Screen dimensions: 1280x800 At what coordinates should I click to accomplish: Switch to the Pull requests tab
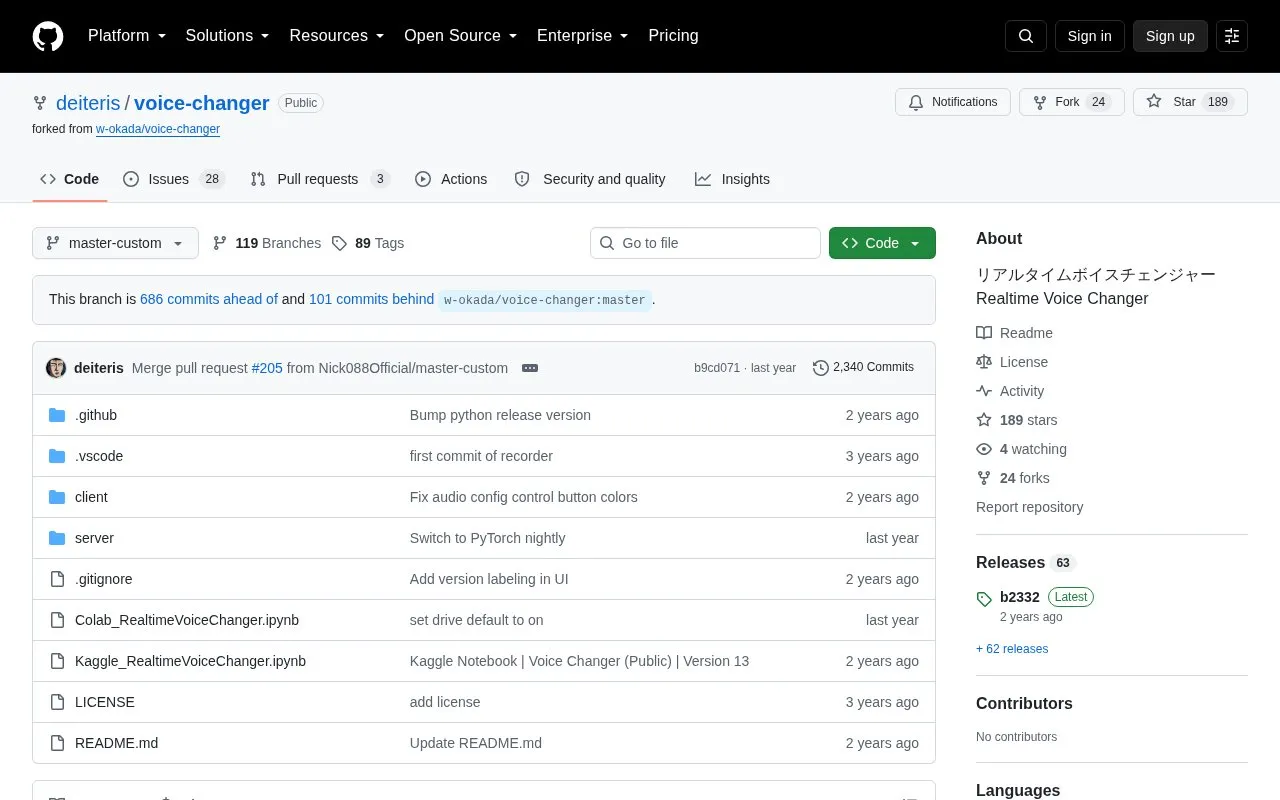(x=320, y=179)
